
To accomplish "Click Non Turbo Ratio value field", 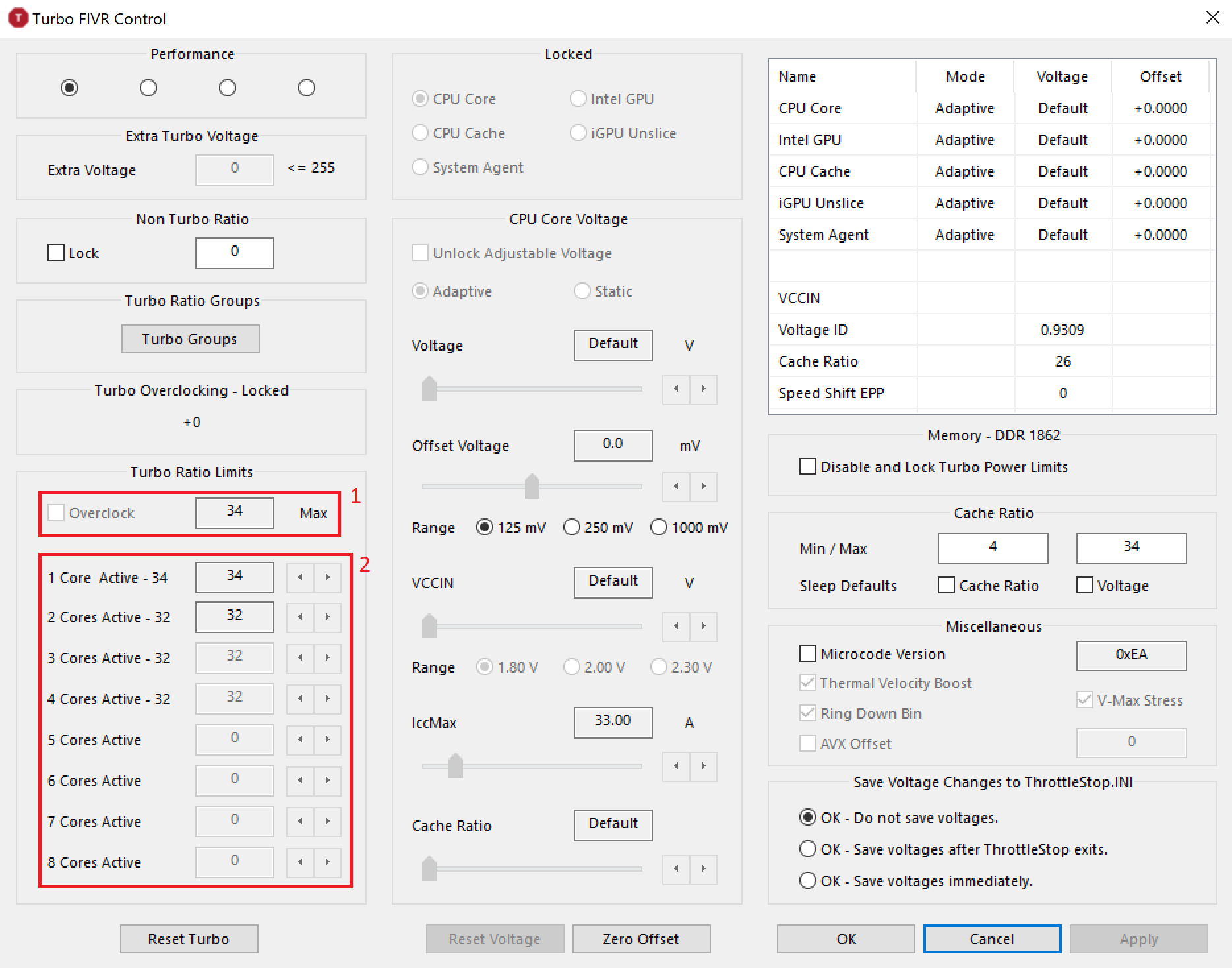I will click(x=235, y=253).
